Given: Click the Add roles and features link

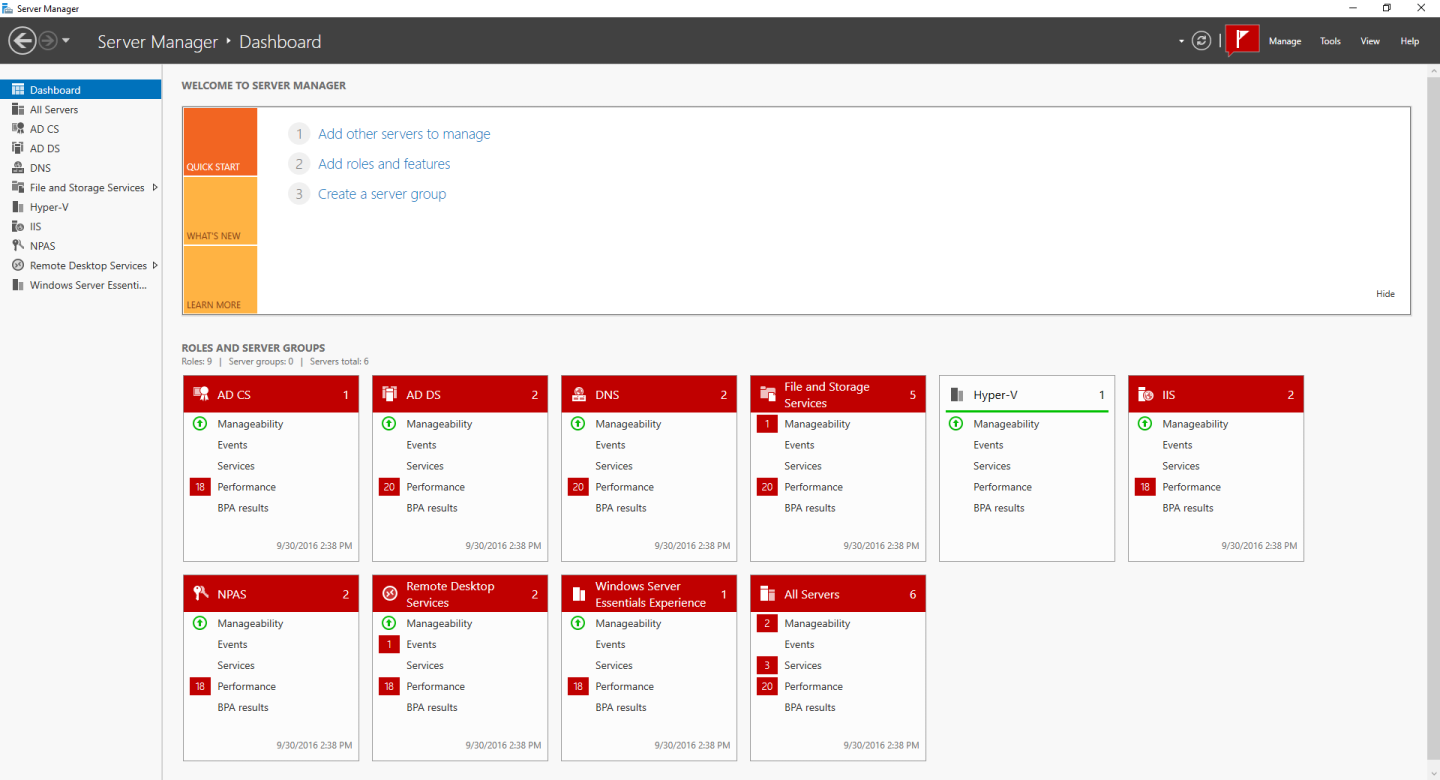Looking at the screenshot, I should pos(384,163).
